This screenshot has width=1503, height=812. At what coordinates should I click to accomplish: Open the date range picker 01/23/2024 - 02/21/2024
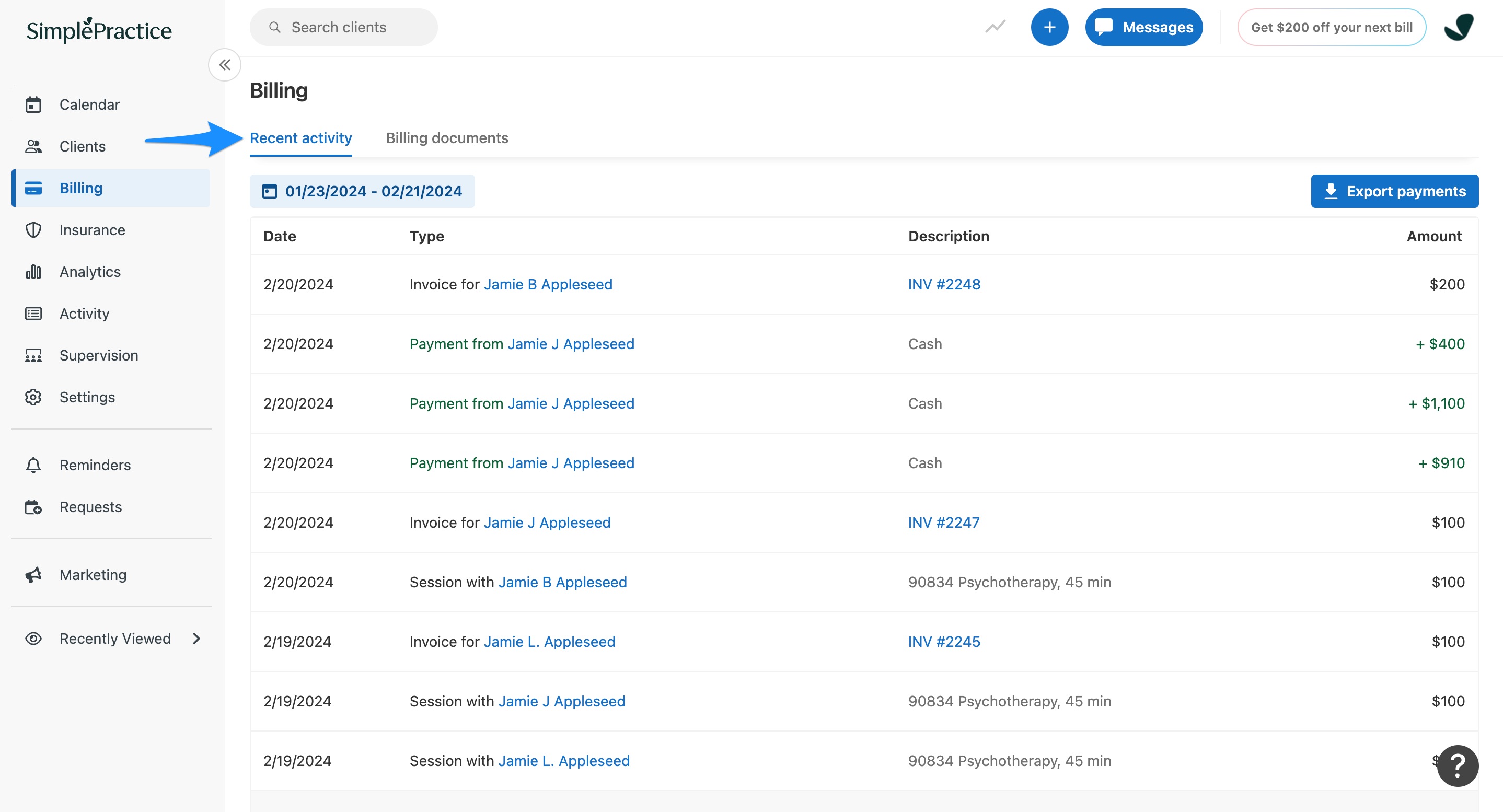362,191
